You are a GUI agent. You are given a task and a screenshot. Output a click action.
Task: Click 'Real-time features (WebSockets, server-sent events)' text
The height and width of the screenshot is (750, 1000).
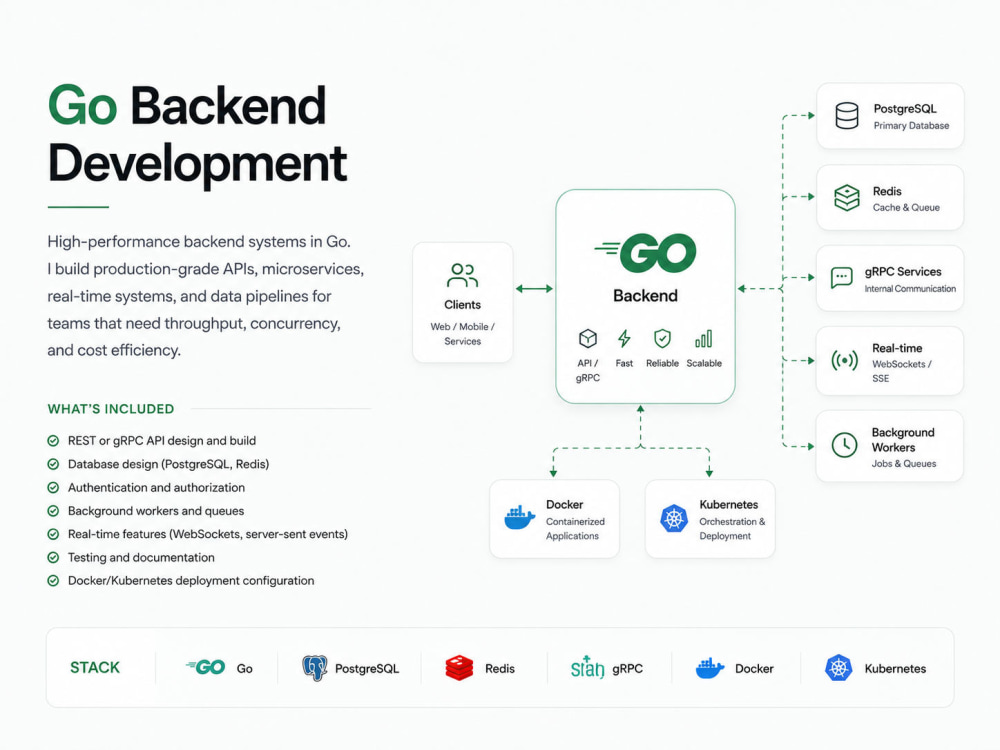(x=208, y=534)
